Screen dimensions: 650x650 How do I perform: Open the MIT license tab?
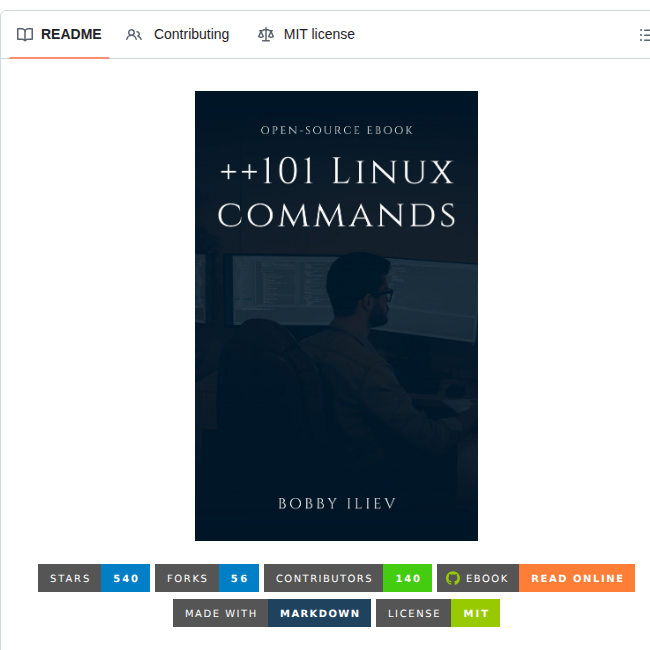pyautogui.click(x=306, y=34)
